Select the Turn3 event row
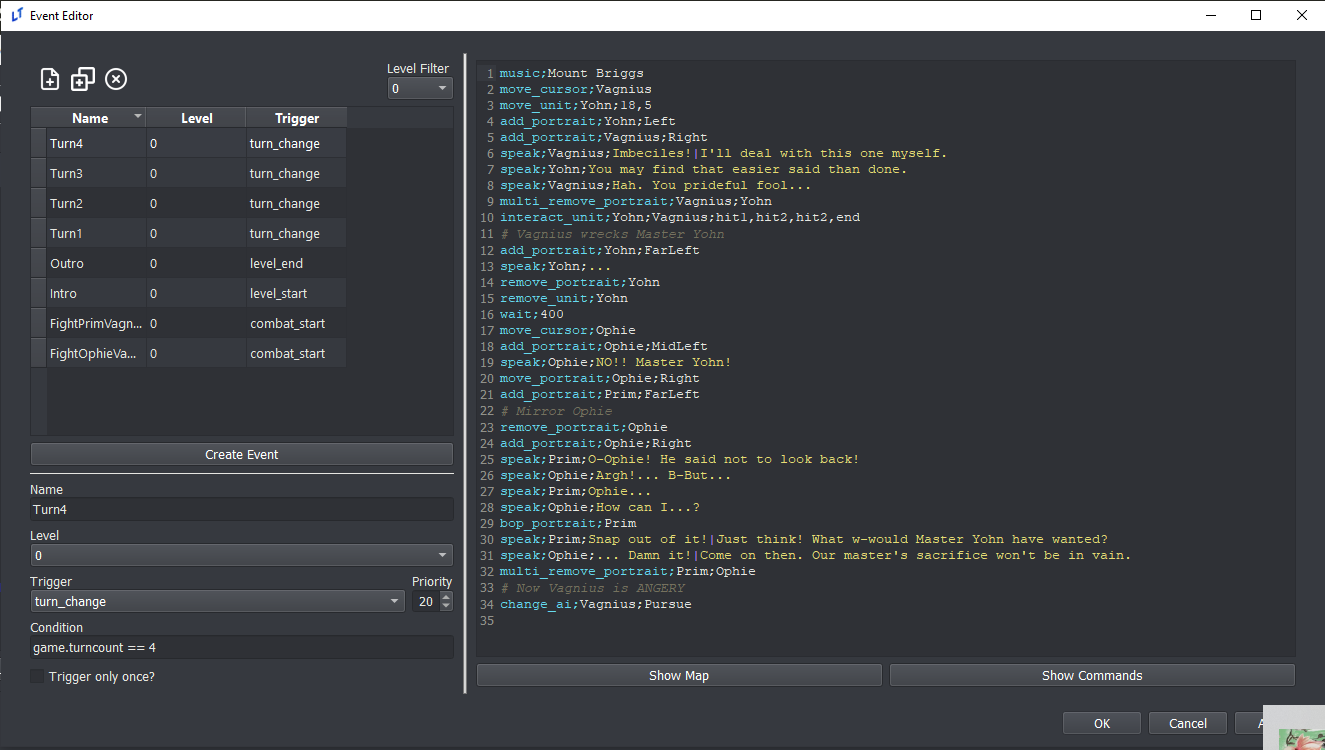1325x750 pixels. [189, 174]
